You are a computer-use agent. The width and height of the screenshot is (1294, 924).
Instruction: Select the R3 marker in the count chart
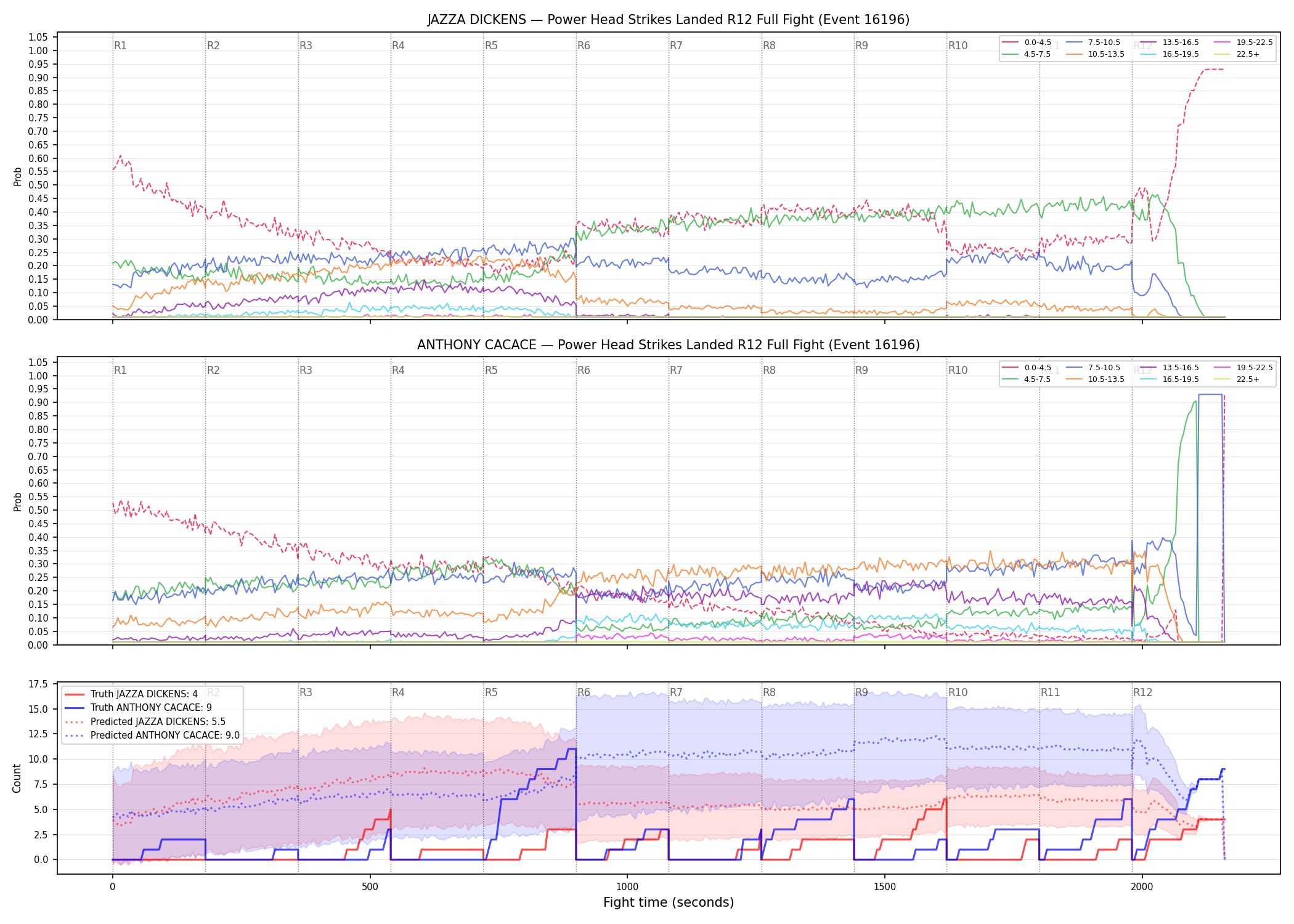pos(306,692)
